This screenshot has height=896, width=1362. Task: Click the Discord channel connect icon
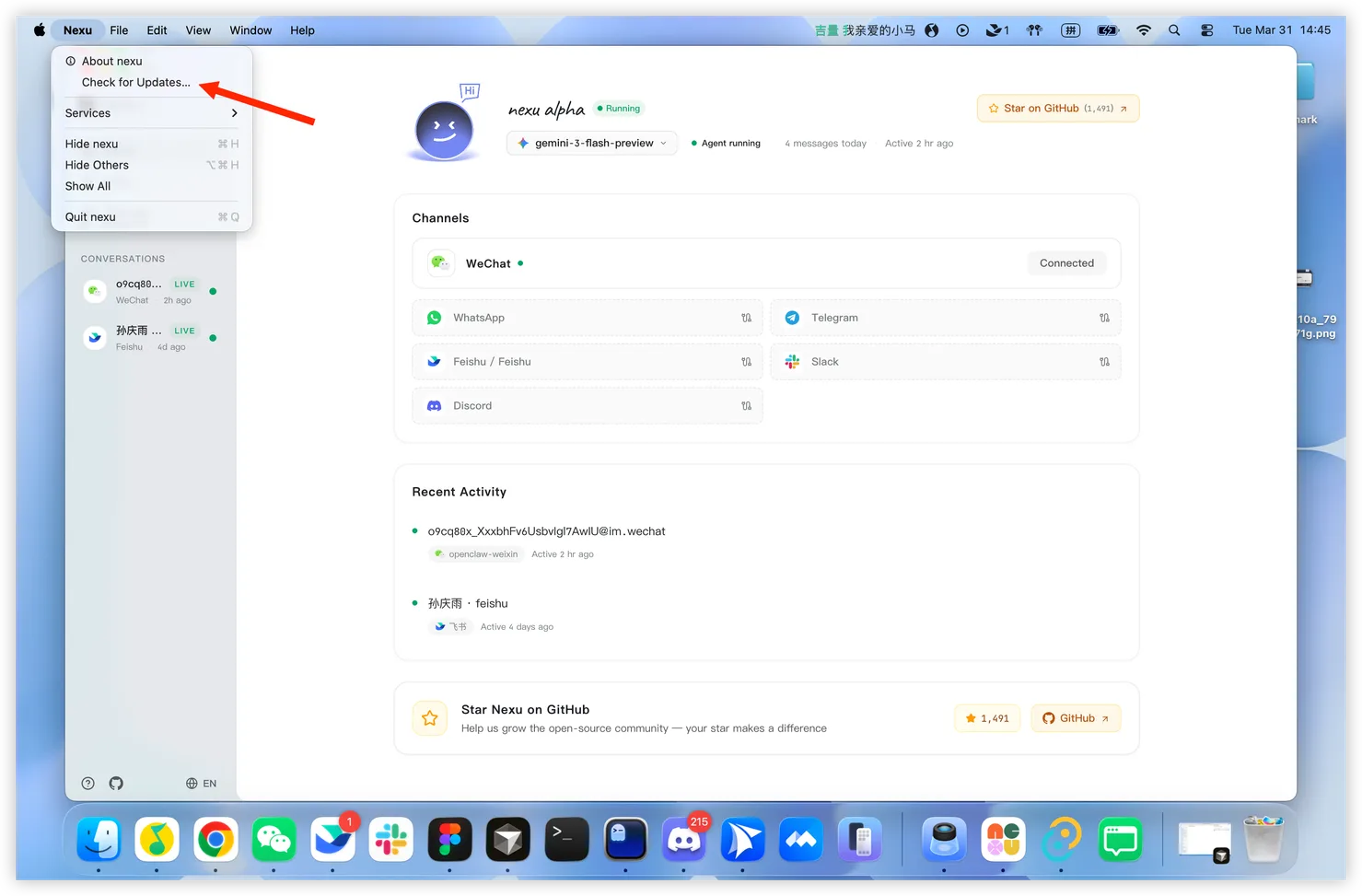(746, 406)
